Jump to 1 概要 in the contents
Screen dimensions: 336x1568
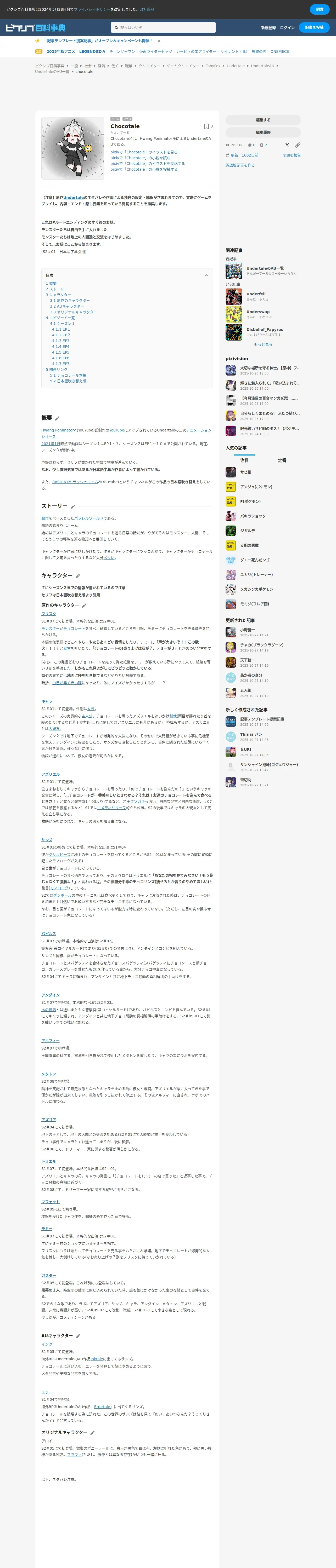(51, 283)
